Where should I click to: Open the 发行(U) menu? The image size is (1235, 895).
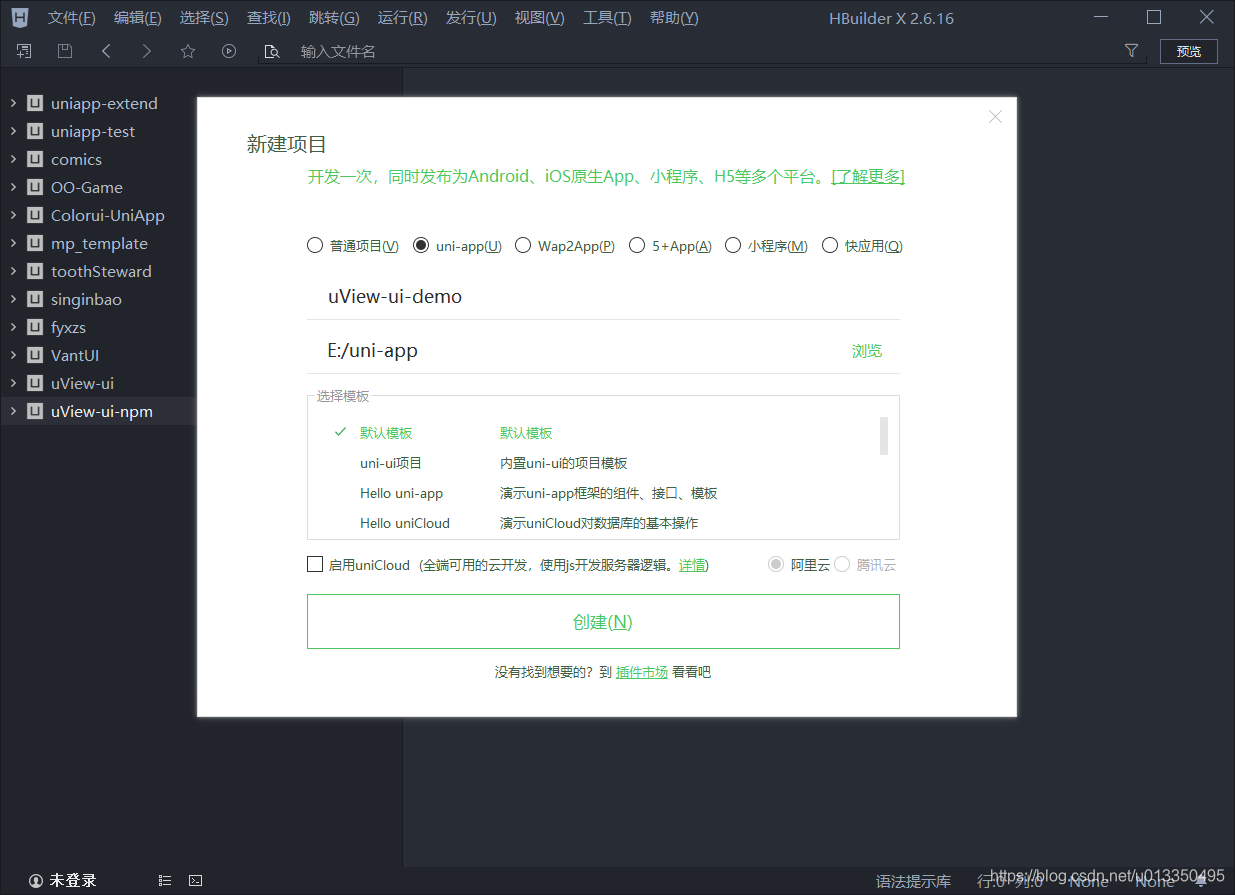(x=471, y=18)
